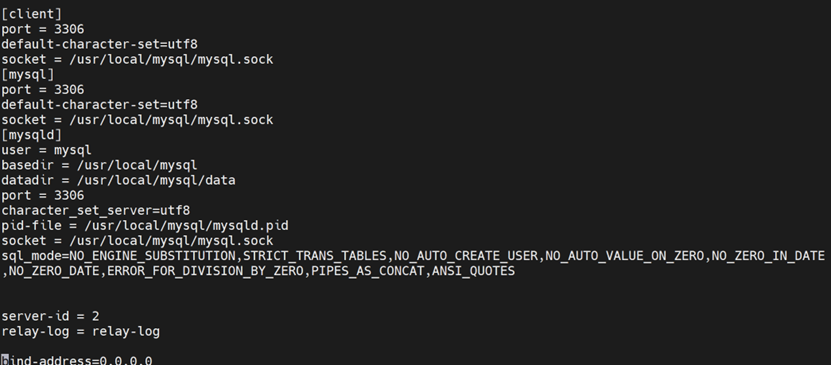Screen dimensions: 831x365
Task: Click the server-id = 2 line
Action: click(x=50, y=316)
